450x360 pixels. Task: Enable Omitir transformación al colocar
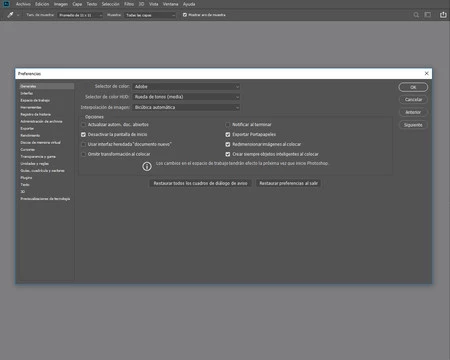pos(83,154)
